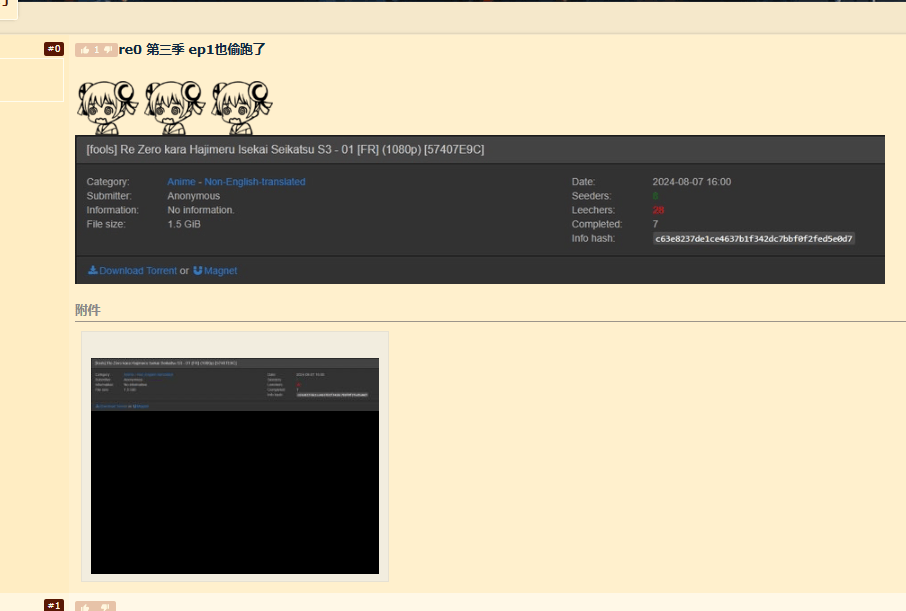
Task: Click thumbs-down icon on post #1
Action: click(x=107, y=606)
